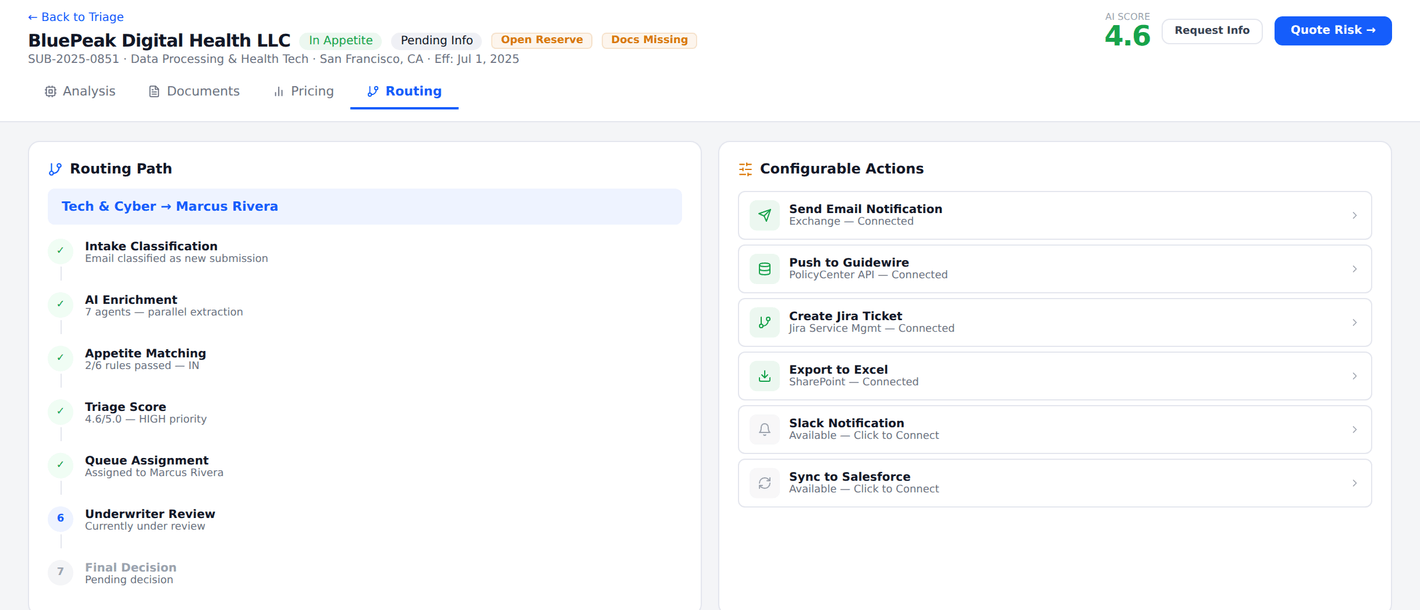Click the Configurable Actions sliders icon
Viewport: 1420px width, 610px height.
tap(746, 169)
